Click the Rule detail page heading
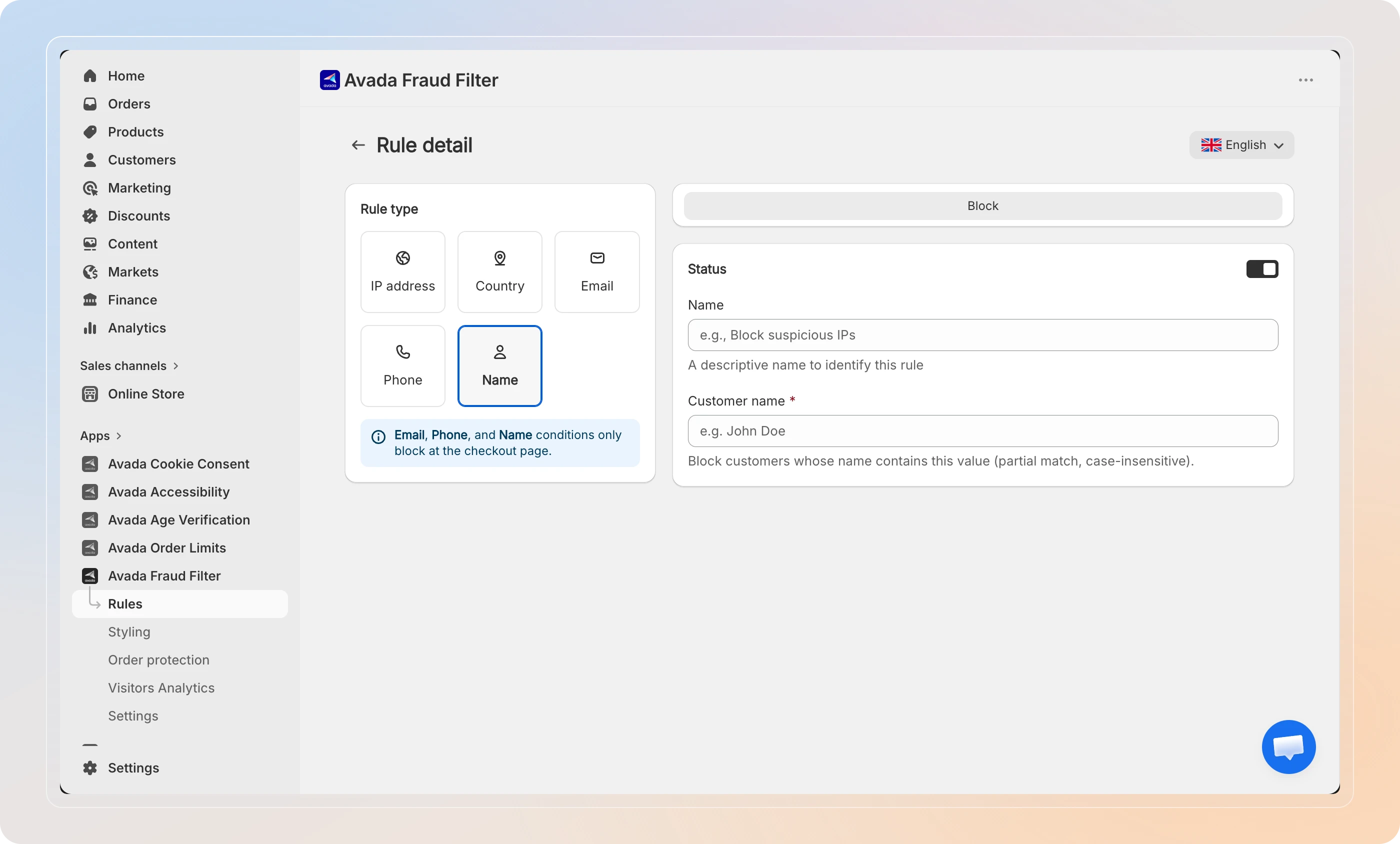 coord(424,145)
